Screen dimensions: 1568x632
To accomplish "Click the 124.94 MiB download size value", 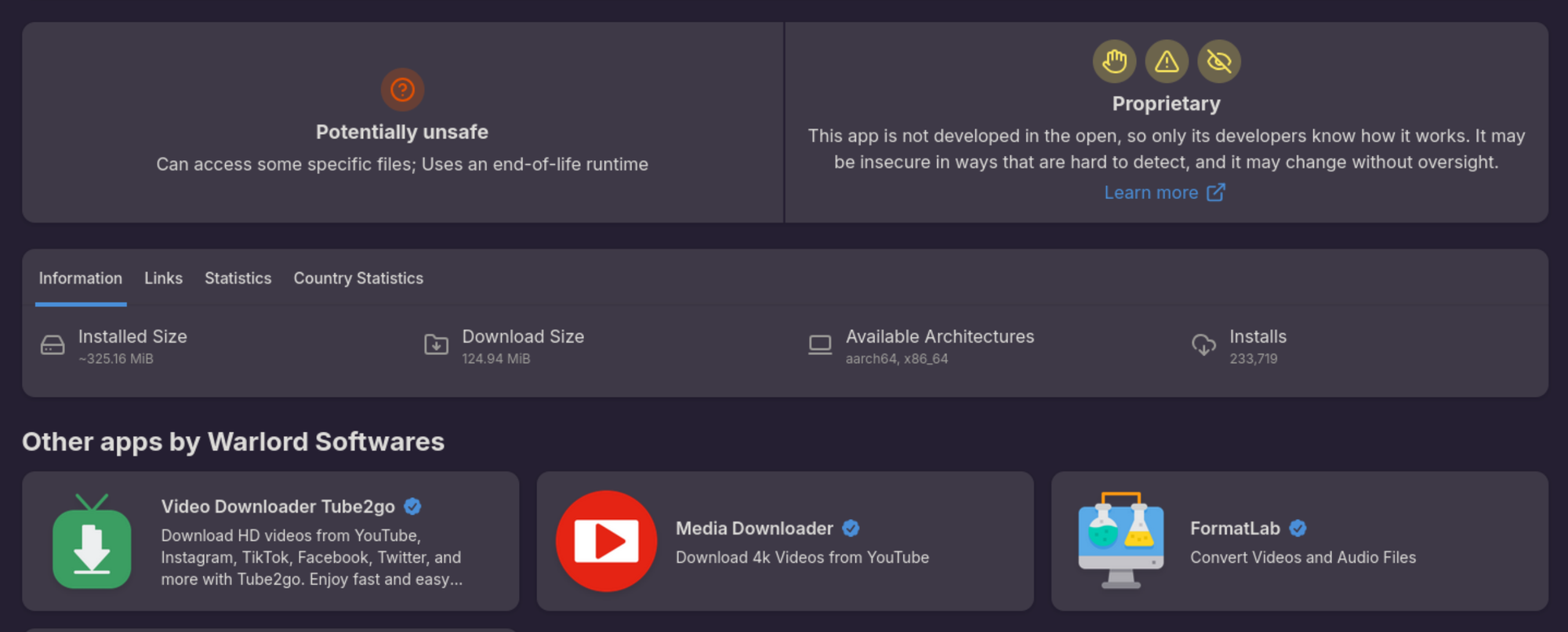I will [496, 358].
